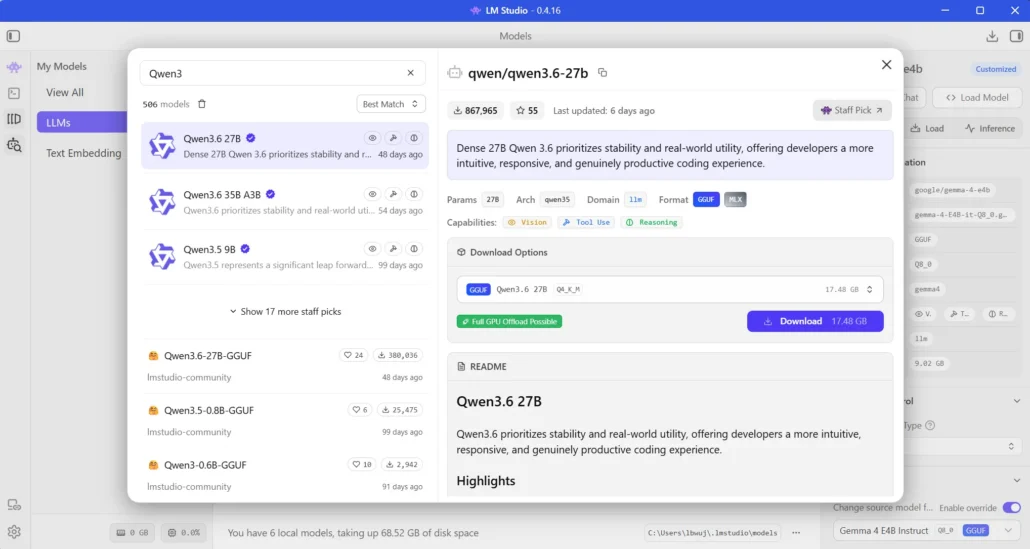1030x549 pixels.
Task: Click the 867,965 downloads count badge
Action: pyautogui.click(x=476, y=110)
